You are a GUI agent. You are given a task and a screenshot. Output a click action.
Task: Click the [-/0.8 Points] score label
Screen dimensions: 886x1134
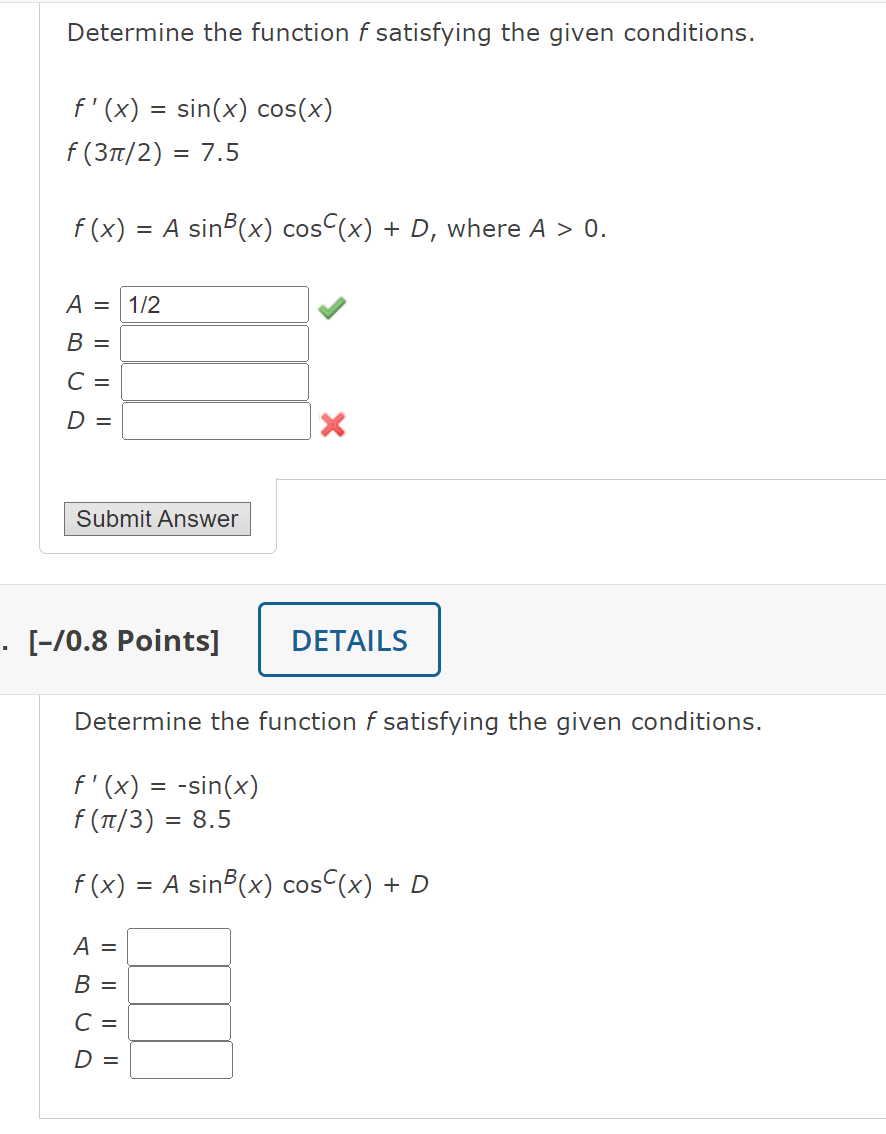coord(126,640)
